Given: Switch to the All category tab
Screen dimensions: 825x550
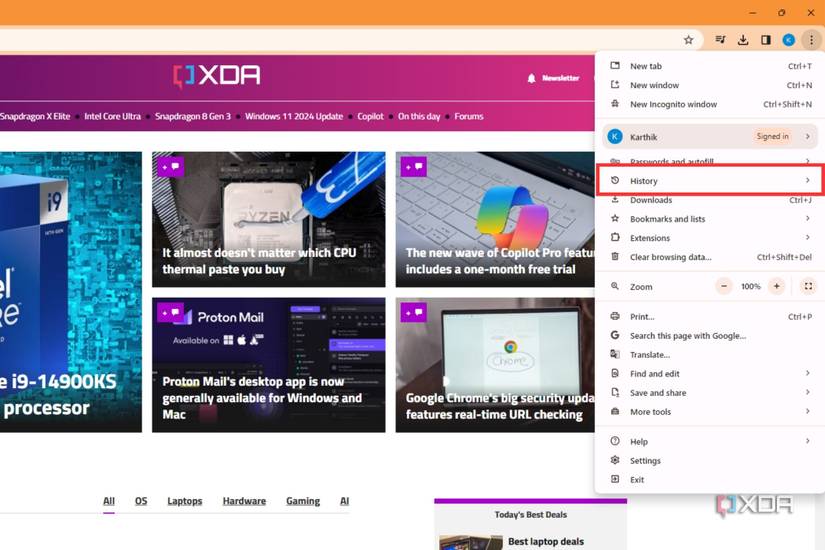Looking at the screenshot, I should pos(109,501).
